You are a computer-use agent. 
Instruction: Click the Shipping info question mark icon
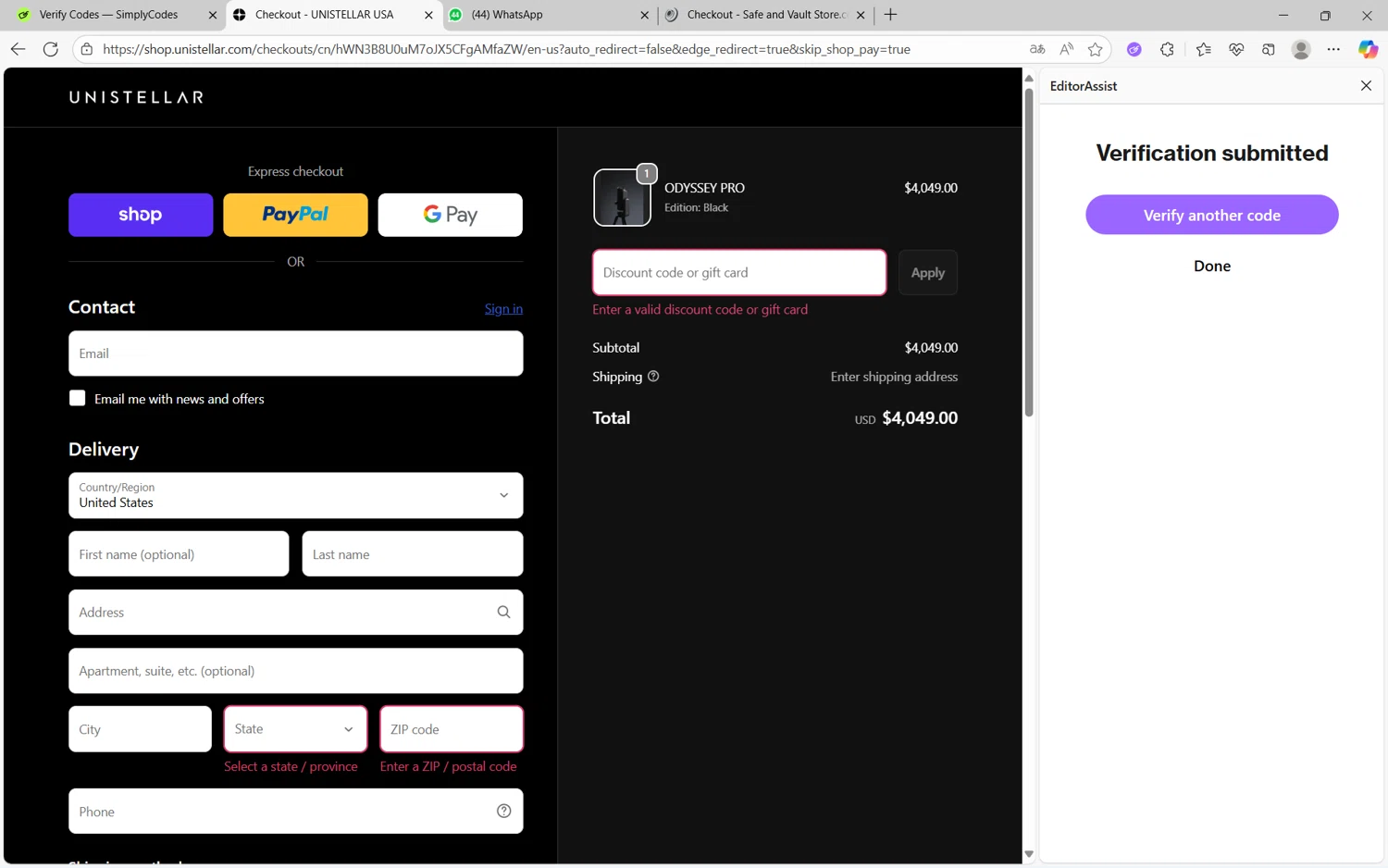click(653, 376)
